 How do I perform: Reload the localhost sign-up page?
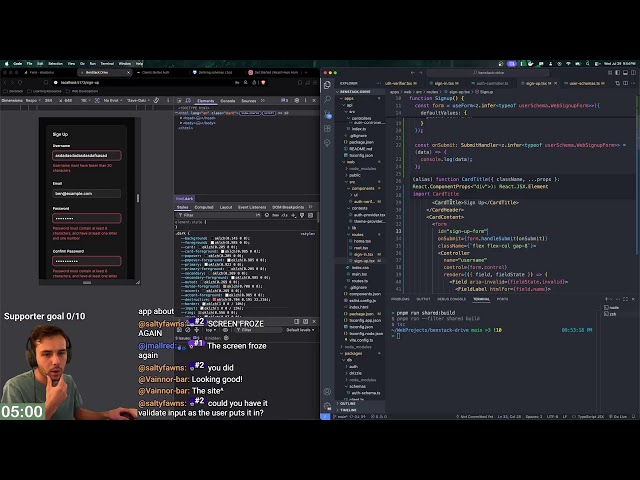20,82
